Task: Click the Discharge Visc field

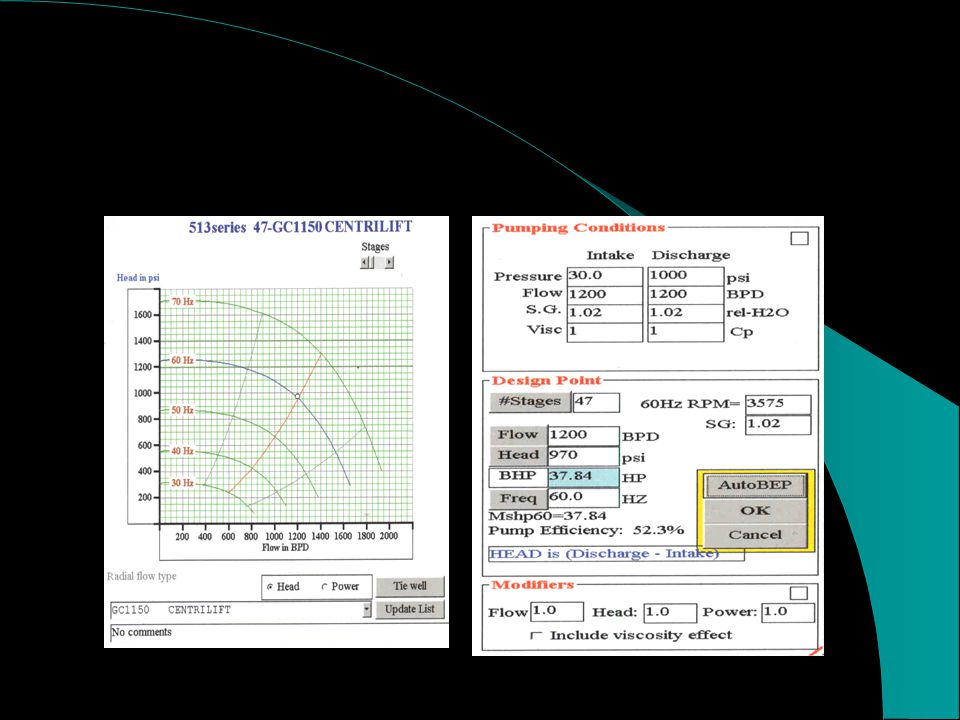Action: coord(686,332)
